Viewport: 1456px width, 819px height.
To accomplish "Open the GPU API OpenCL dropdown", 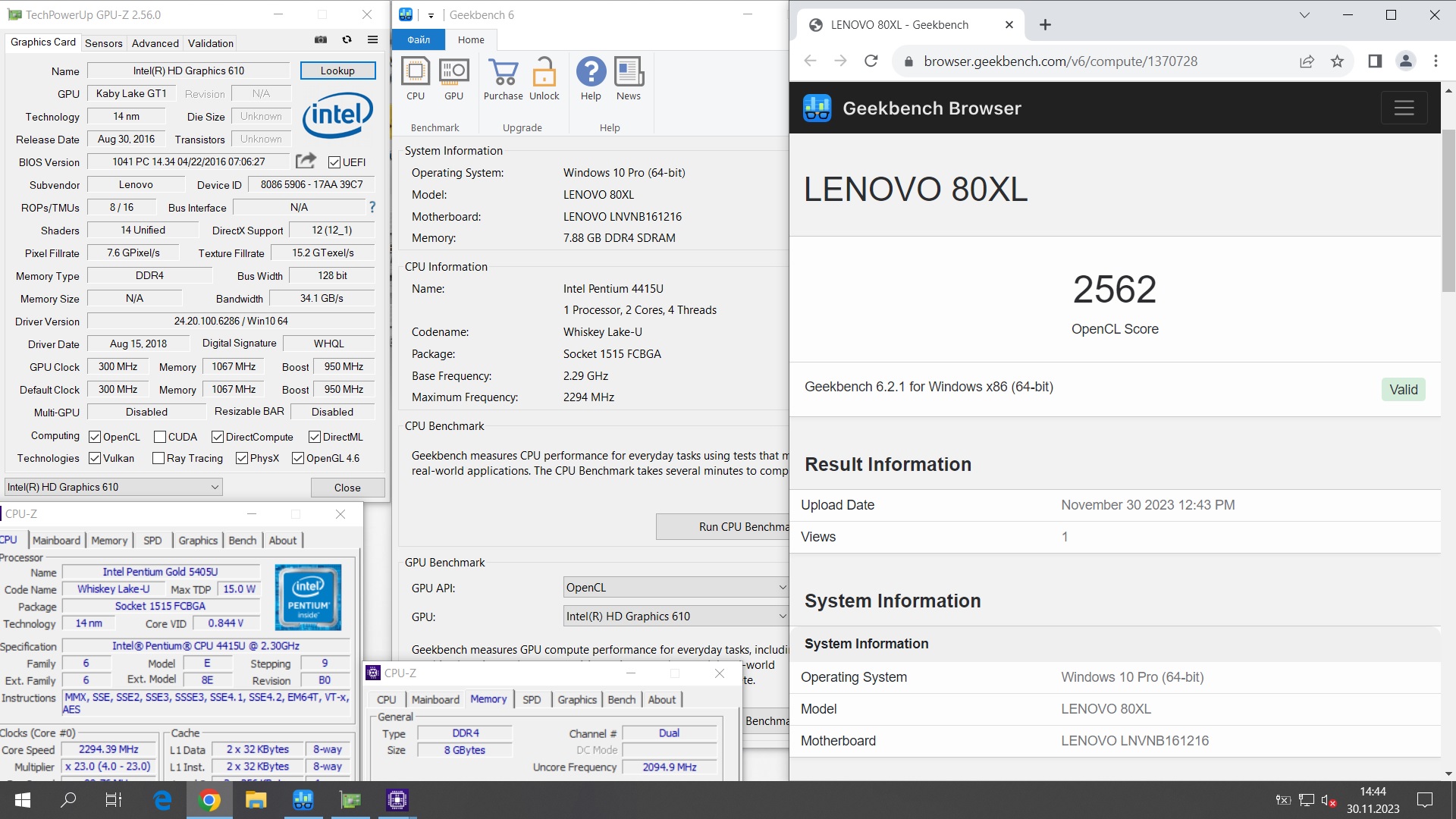I will point(676,588).
